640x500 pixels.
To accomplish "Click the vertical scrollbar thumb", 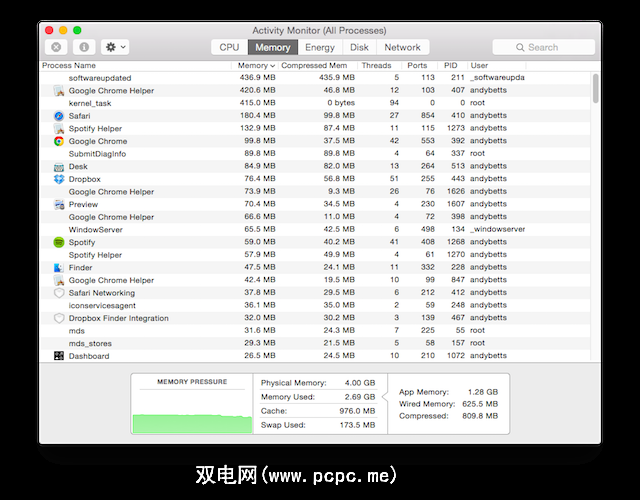I will (x=596, y=89).
